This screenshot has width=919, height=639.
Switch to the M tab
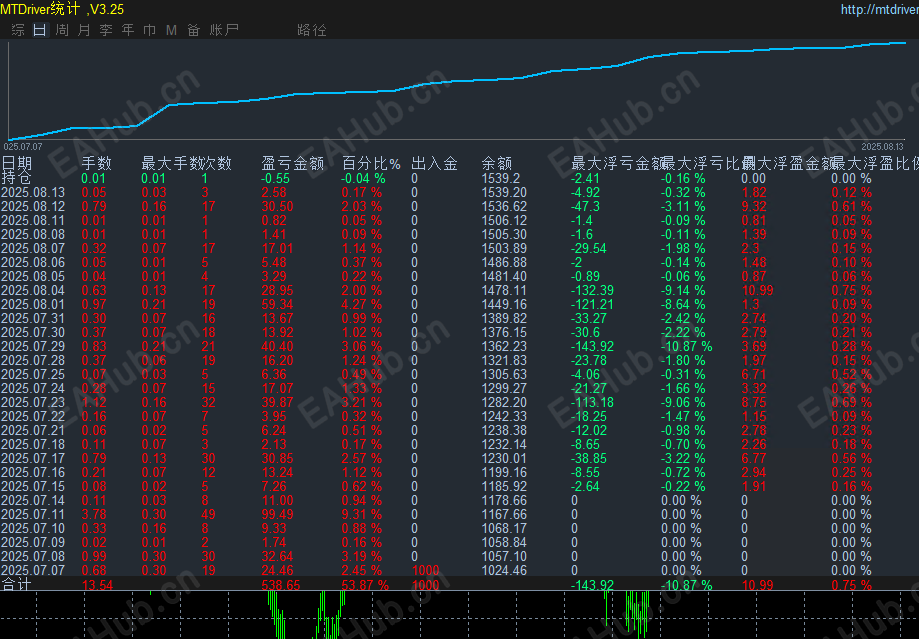pos(171,30)
